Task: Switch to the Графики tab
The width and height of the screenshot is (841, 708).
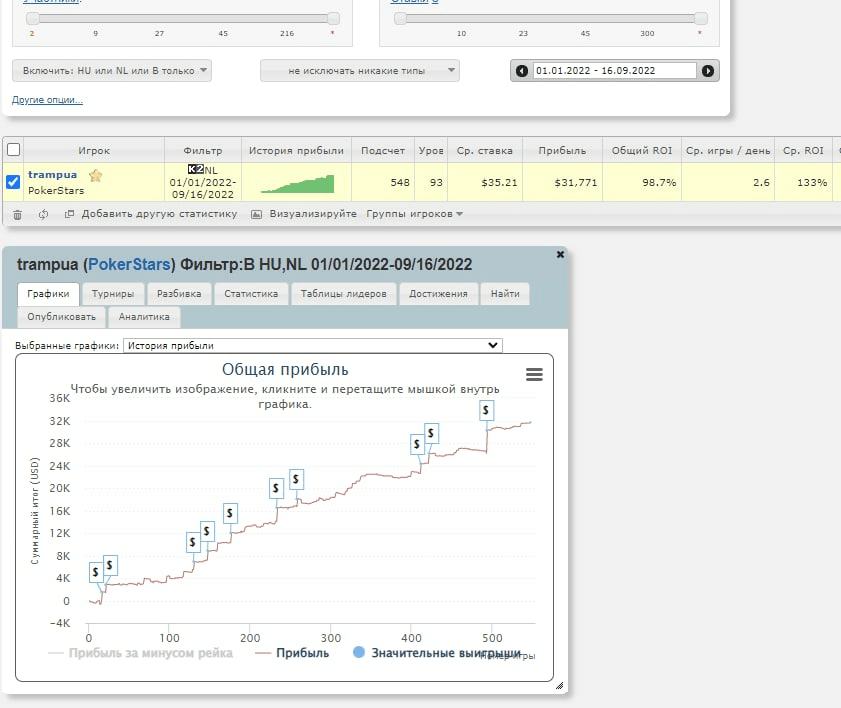Action: (48, 294)
